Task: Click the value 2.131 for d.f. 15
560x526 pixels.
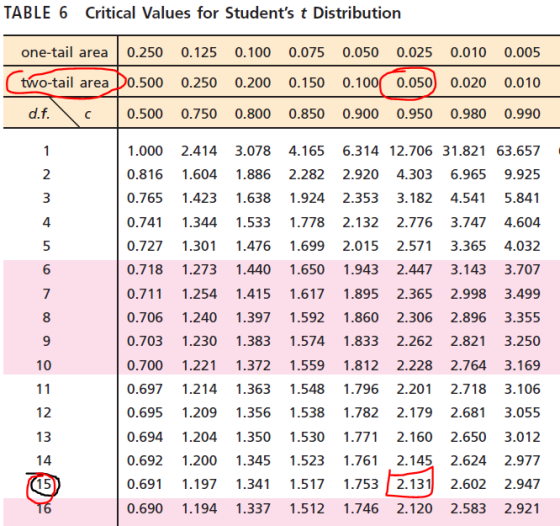Action: click(x=414, y=484)
